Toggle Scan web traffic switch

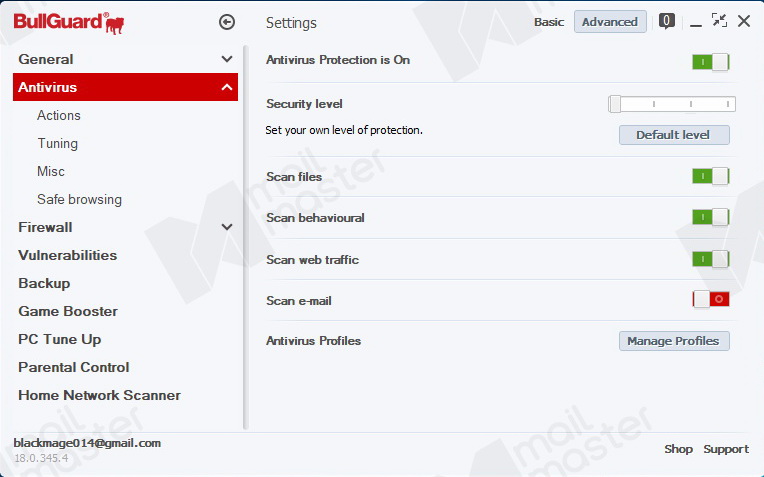point(710,259)
